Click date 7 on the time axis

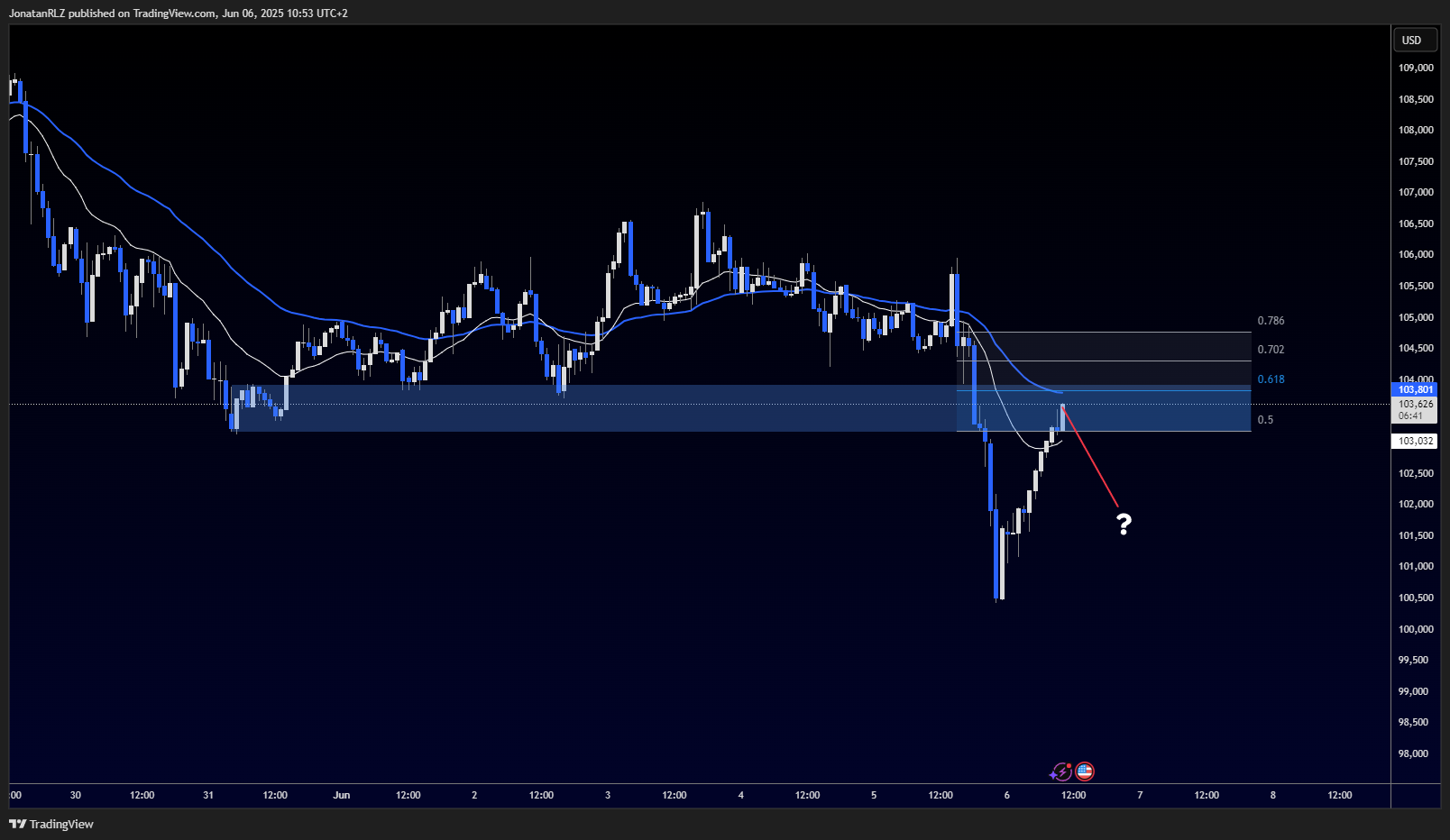(x=1140, y=795)
